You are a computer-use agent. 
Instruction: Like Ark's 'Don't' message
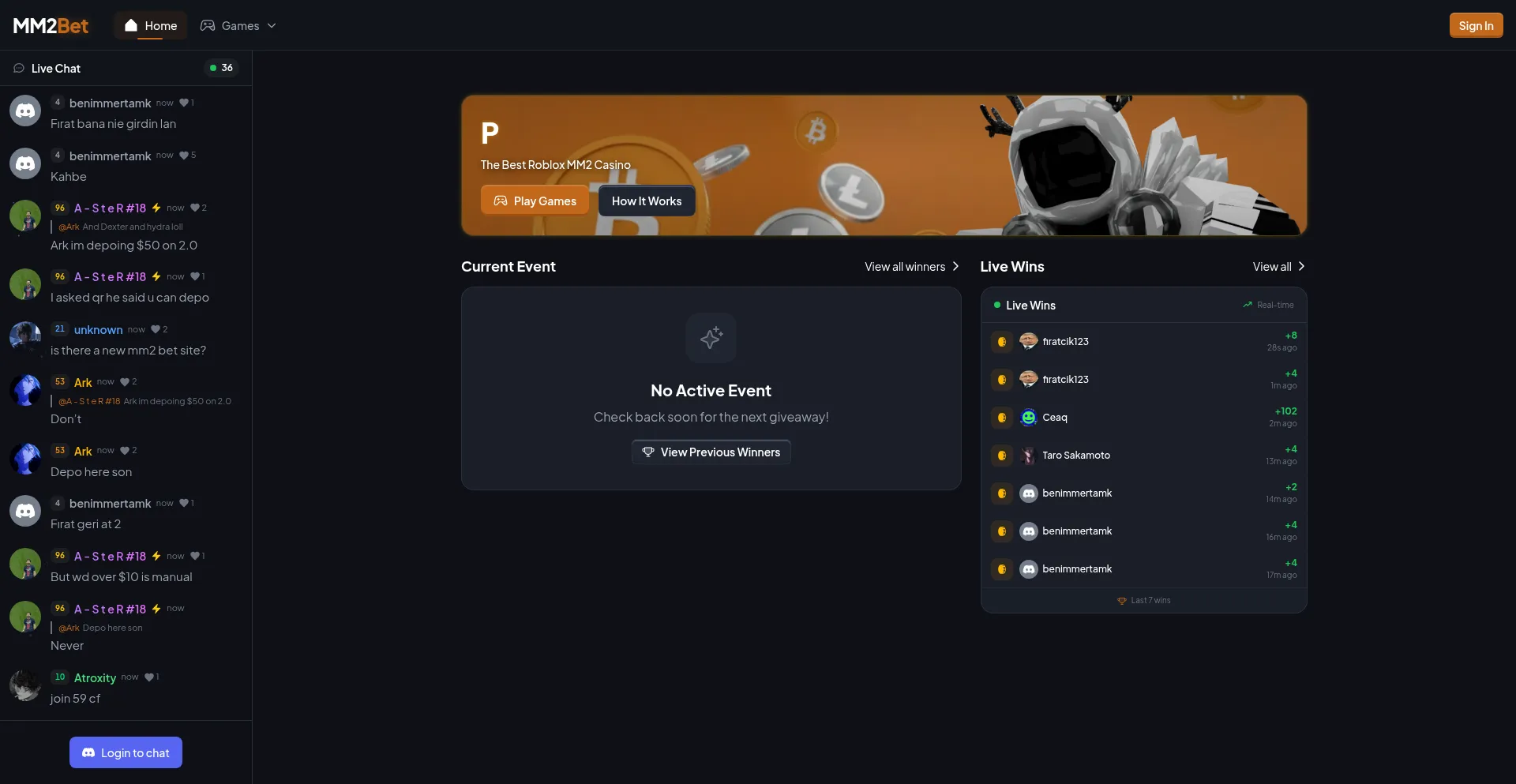coord(128,382)
